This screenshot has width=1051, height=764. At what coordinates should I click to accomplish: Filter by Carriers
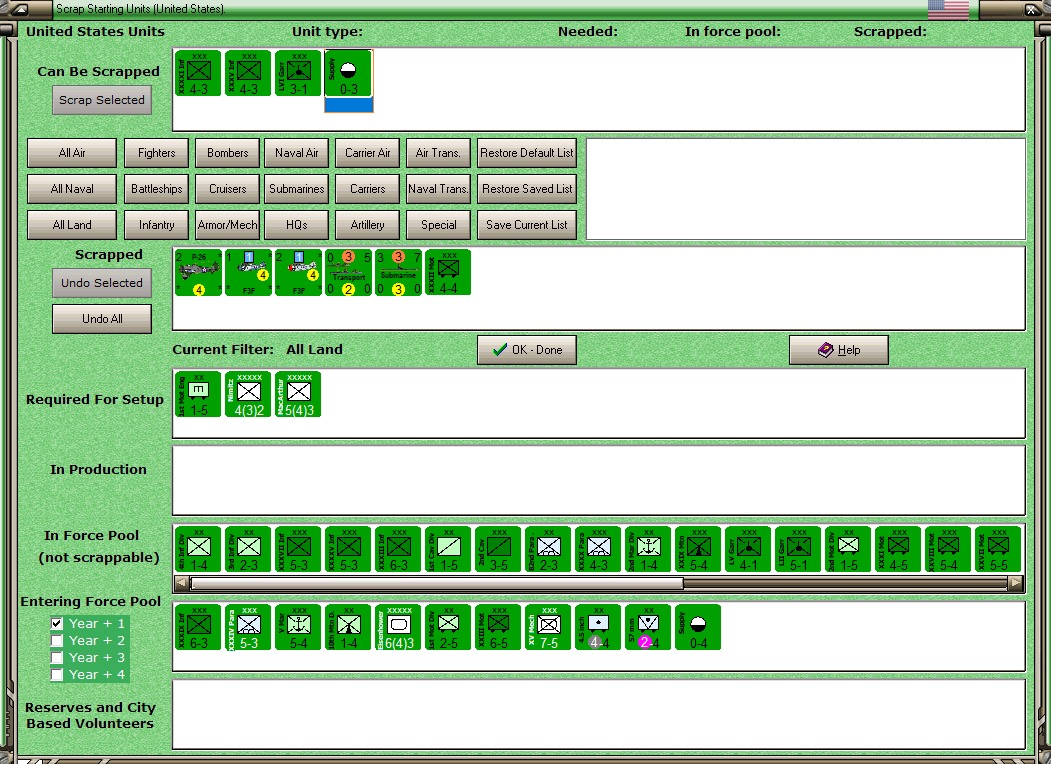coord(367,189)
